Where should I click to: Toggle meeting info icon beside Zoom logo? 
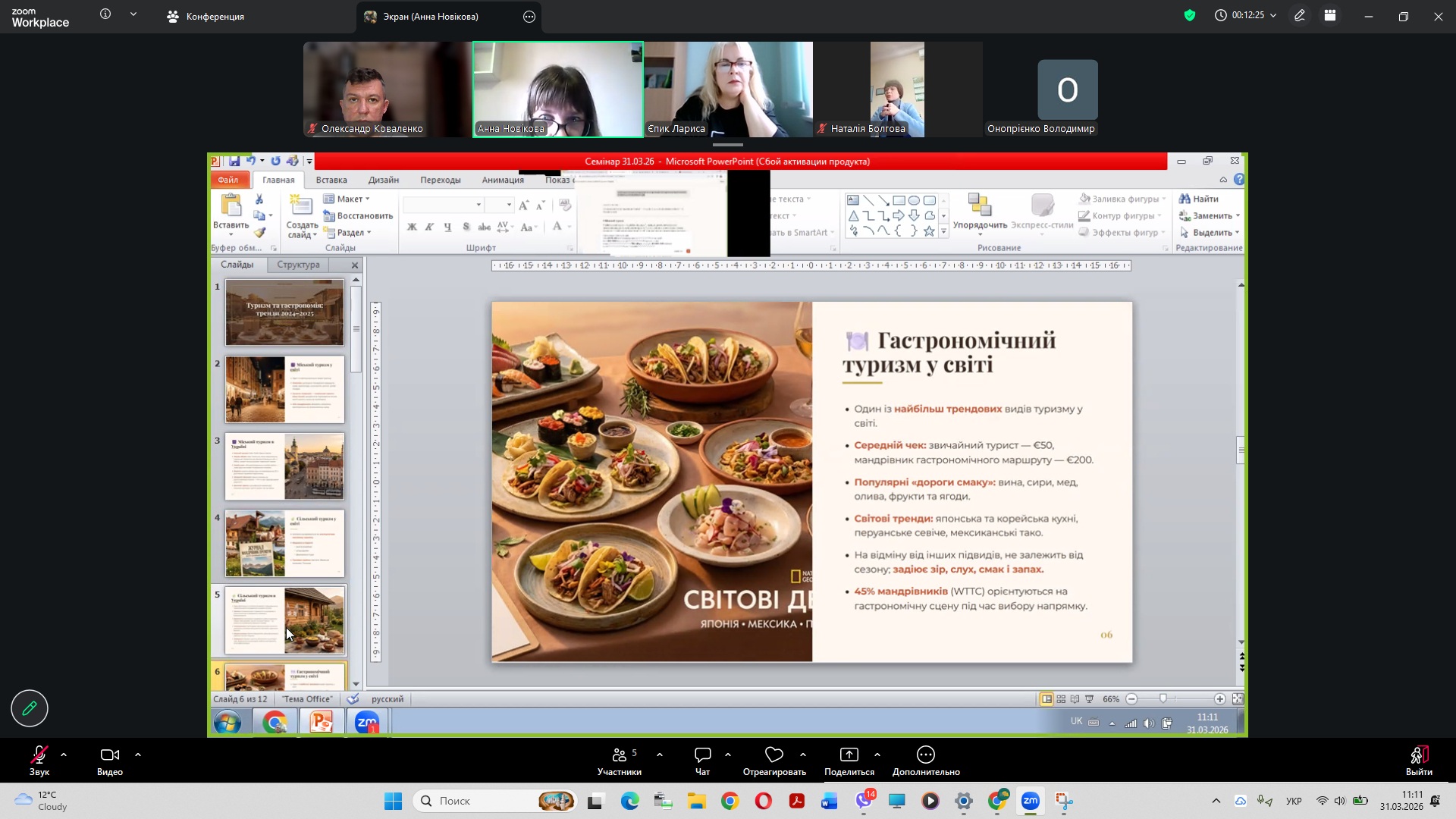(x=105, y=14)
